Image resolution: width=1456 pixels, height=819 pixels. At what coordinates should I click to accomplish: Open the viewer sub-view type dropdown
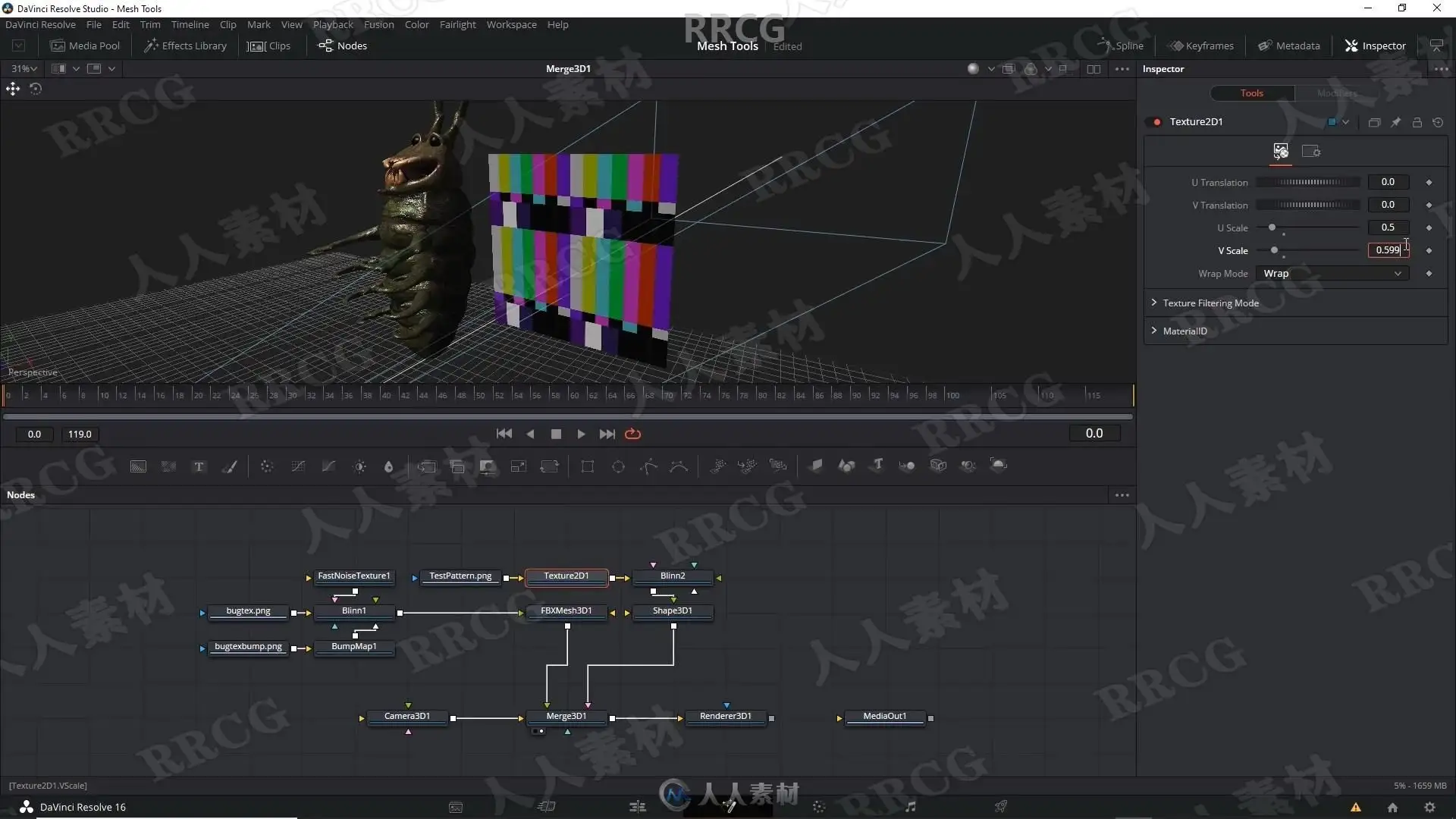coord(111,69)
